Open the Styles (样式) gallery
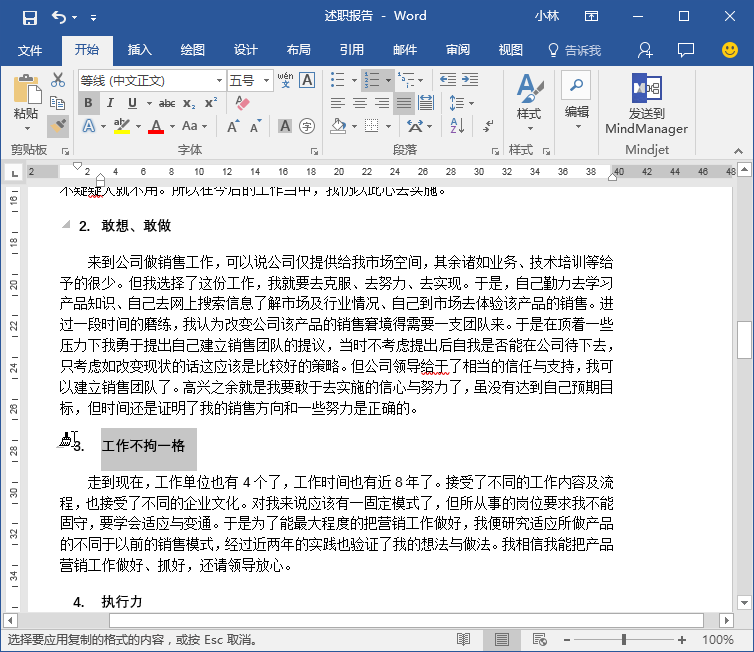The height and width of the screenshot is (652, 754). tap(528, 99)
